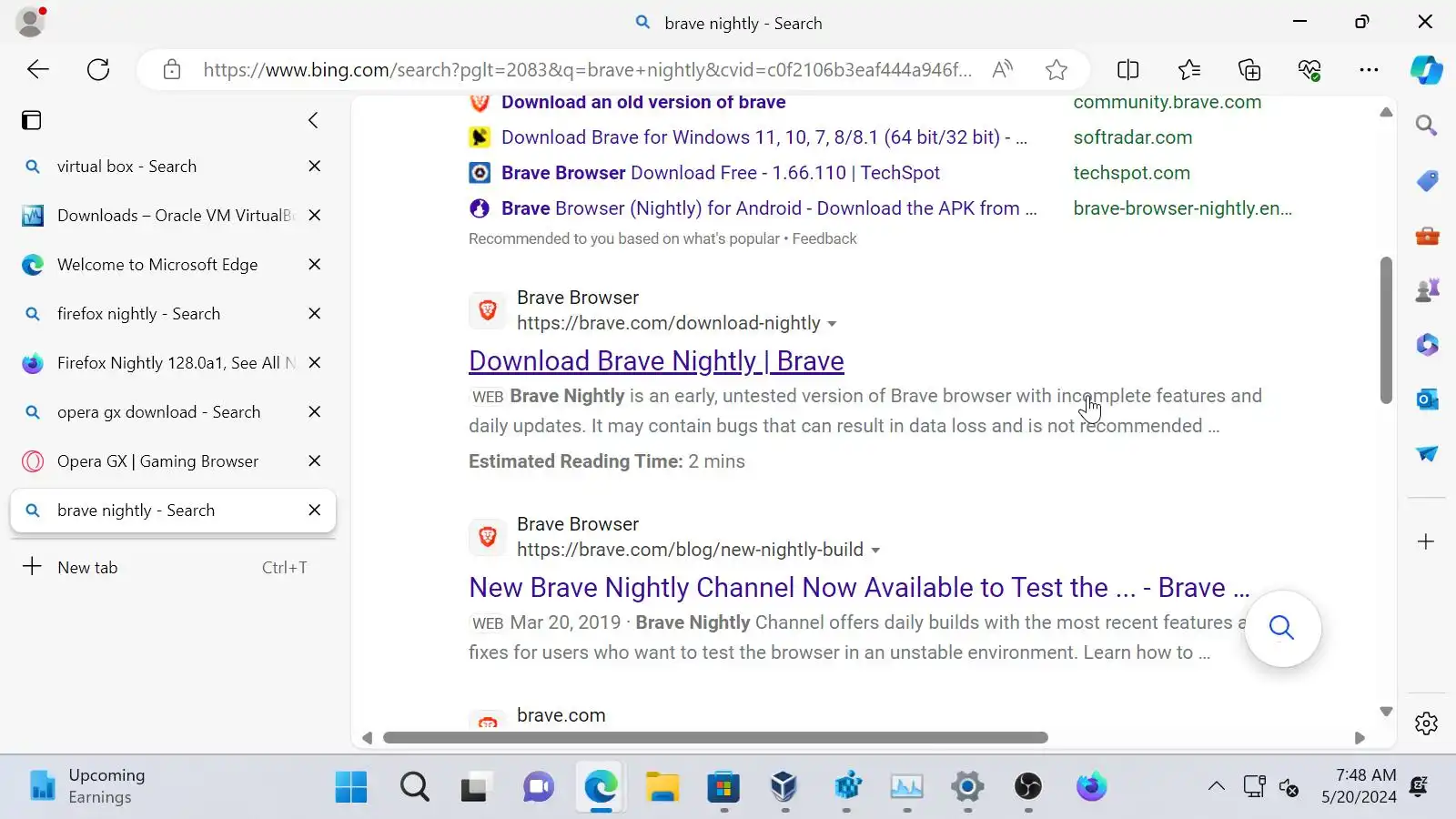Click the horizontal scrollbar right arrow
The width and height of the screenshot is (1456, 819).
tap(1360, 738)
